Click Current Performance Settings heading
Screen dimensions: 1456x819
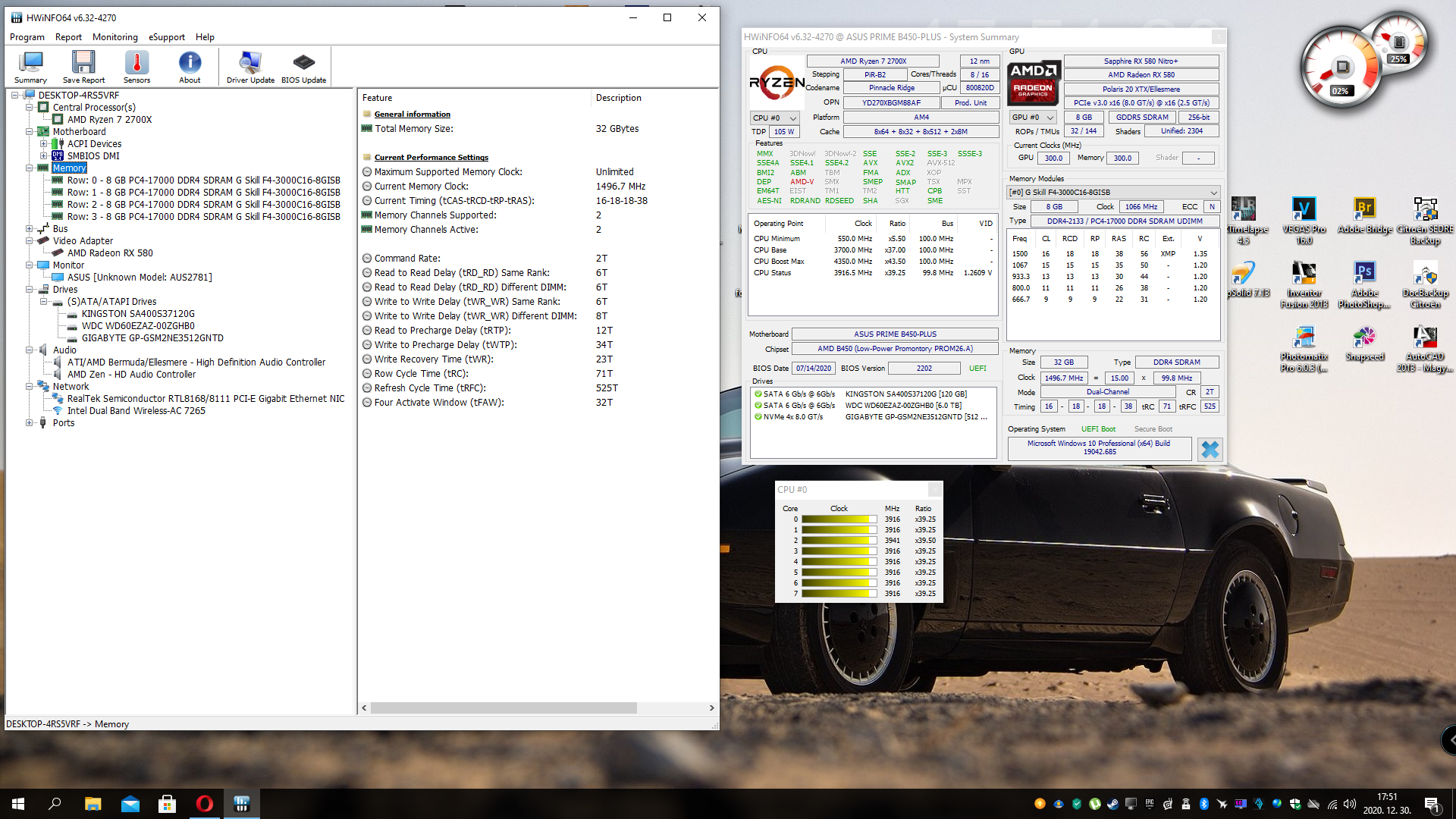(x=431, y=158)
